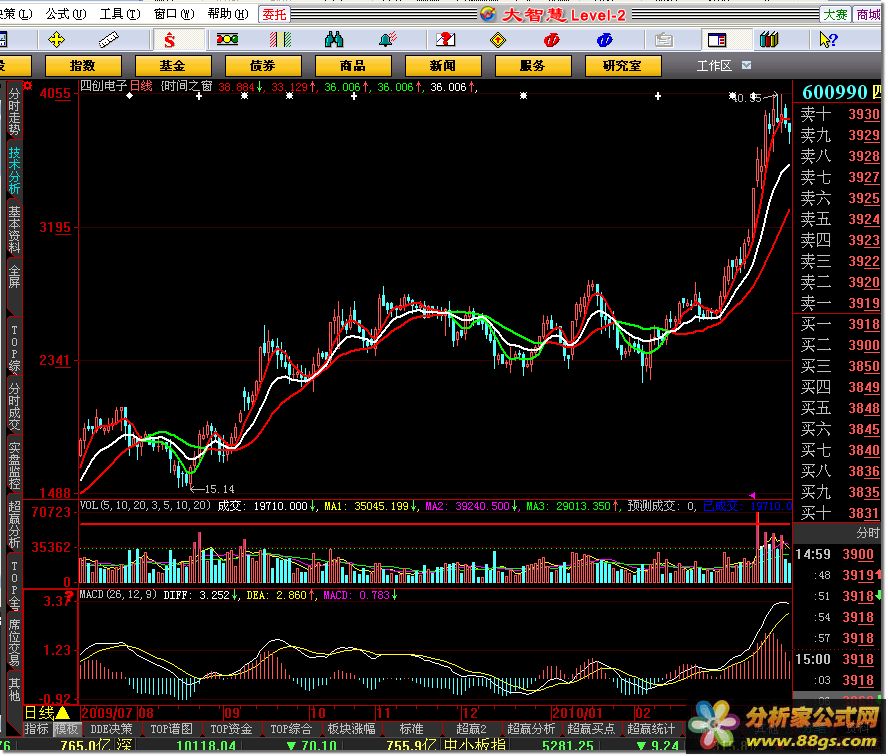Open the 基金 category button

173,66
